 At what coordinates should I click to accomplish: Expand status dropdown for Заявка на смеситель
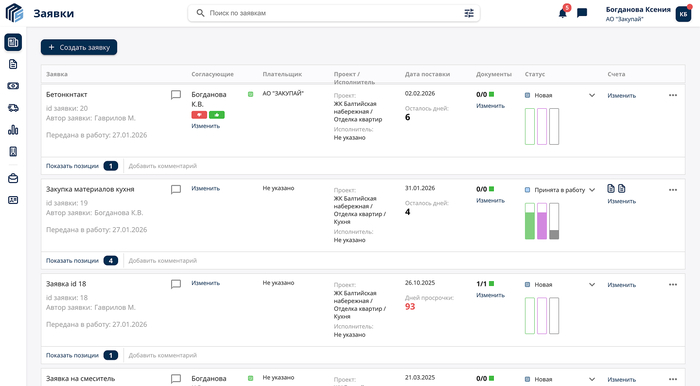592,379
